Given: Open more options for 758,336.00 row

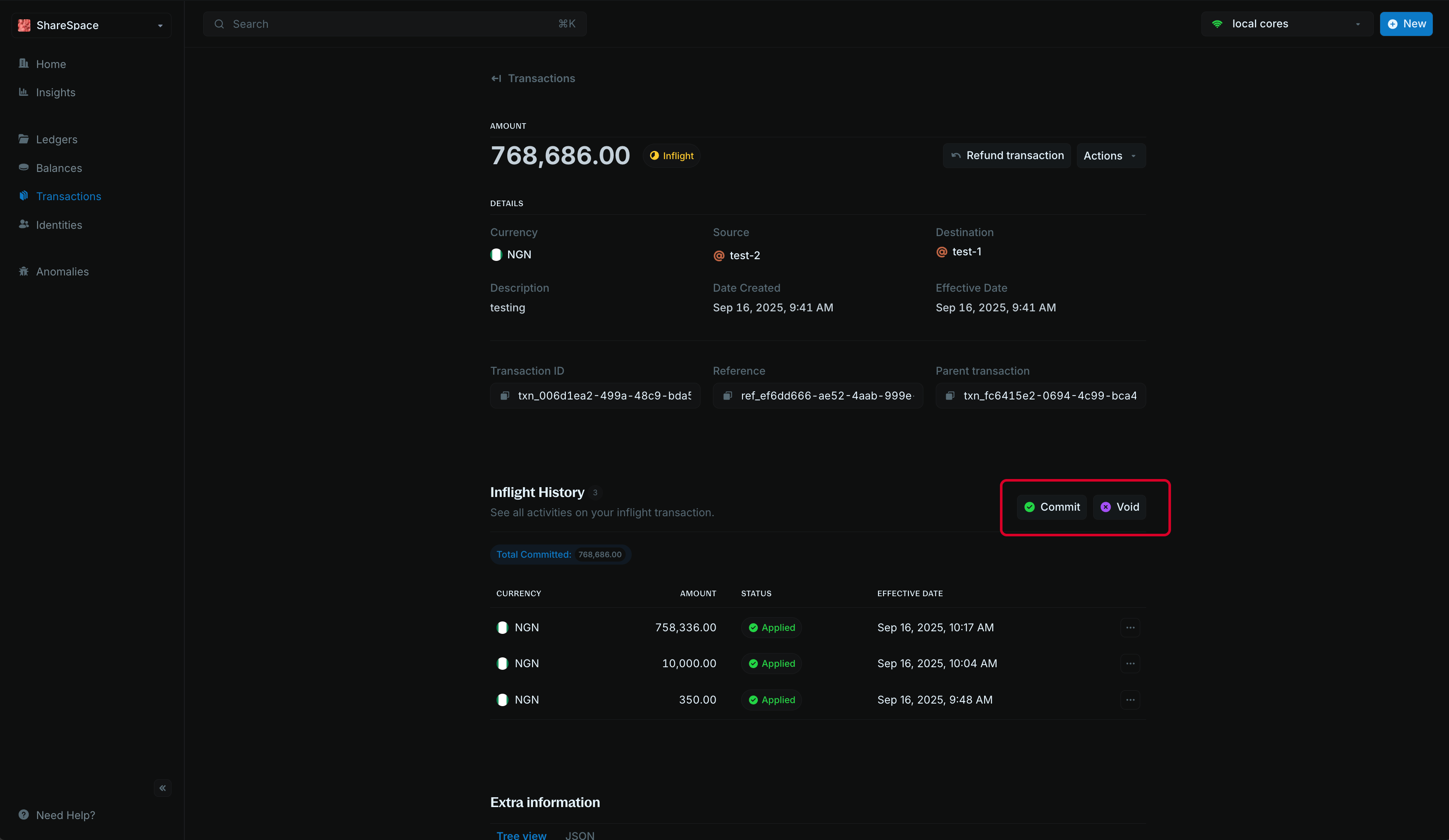Looking at the screenshot, I should (x=1130, y=627).
